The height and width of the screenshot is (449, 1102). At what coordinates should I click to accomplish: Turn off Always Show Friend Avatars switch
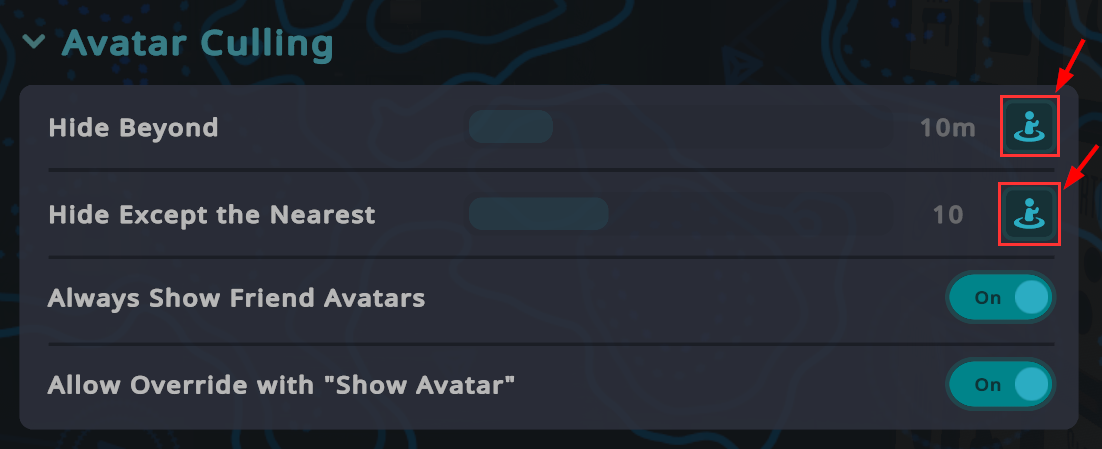pos(1000,298)
